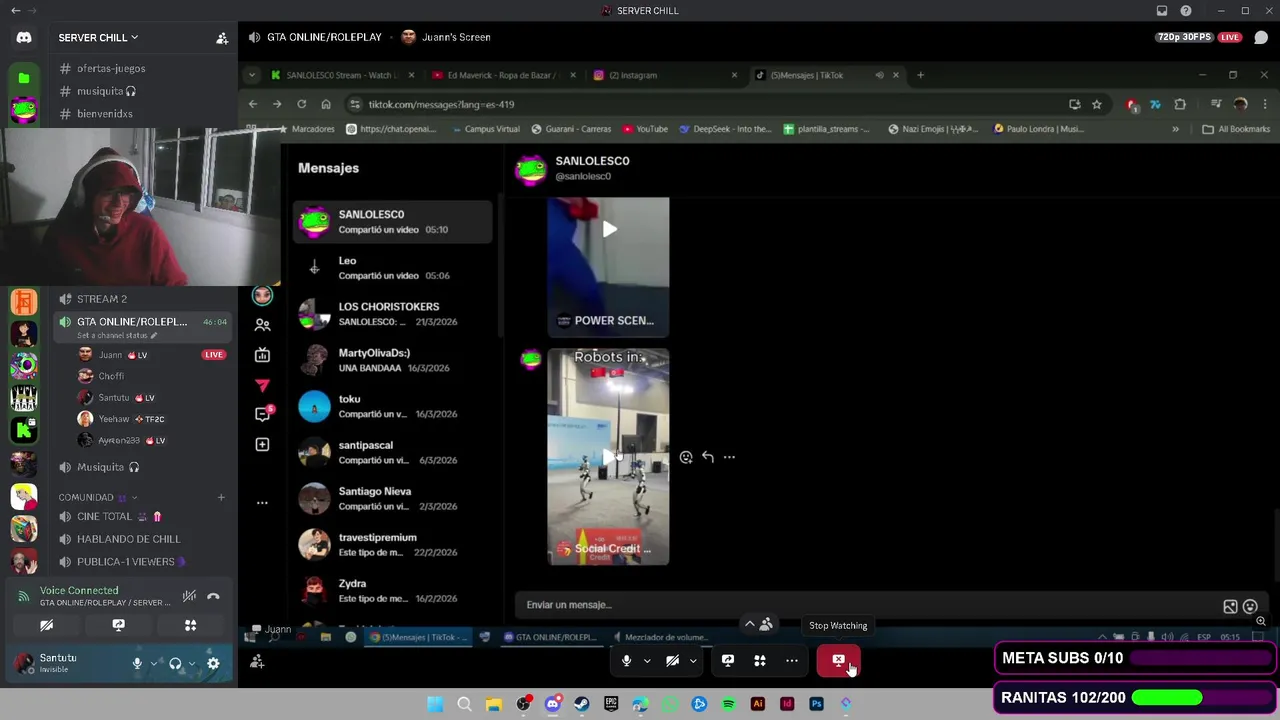Click share screen in stream control bar
1280x720 pixels.
[x=728, y=660]
